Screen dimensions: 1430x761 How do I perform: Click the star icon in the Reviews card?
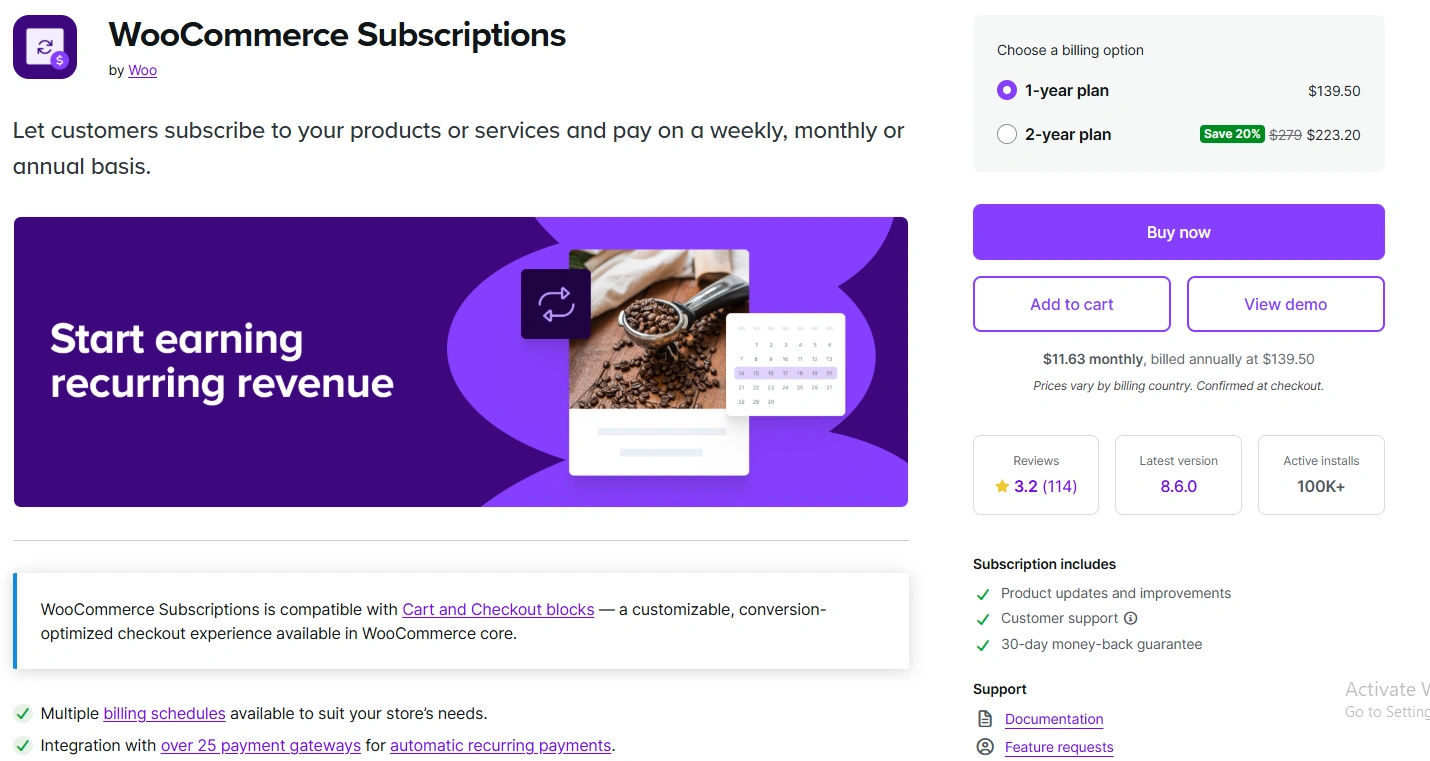999,486
